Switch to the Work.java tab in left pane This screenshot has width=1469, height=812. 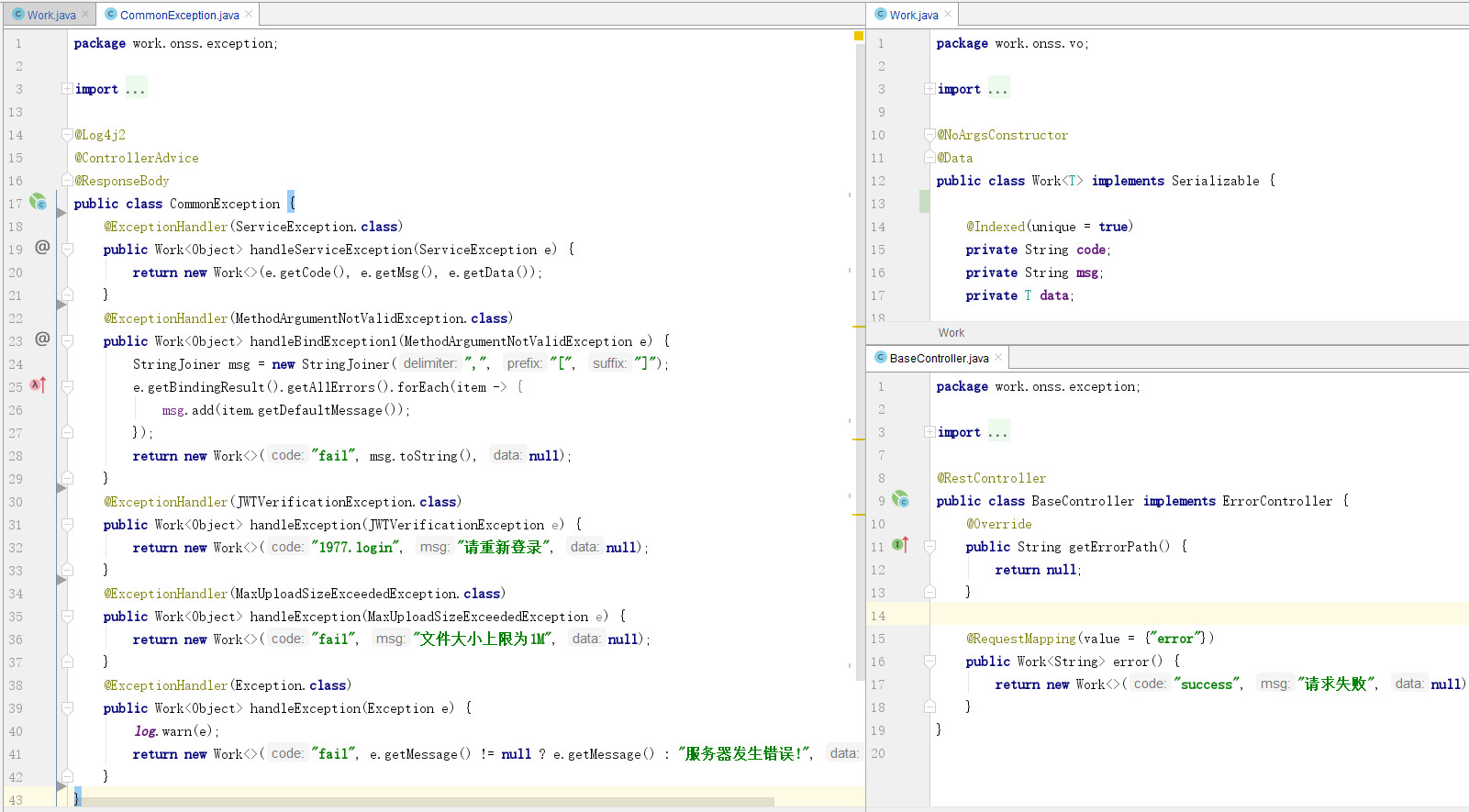click(50, 15)
